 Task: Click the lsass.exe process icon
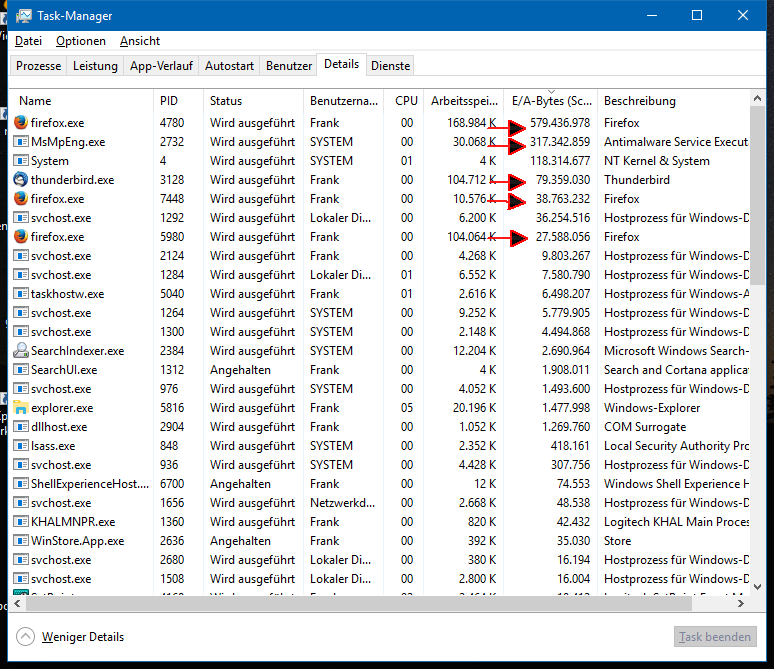coord(21,446)
